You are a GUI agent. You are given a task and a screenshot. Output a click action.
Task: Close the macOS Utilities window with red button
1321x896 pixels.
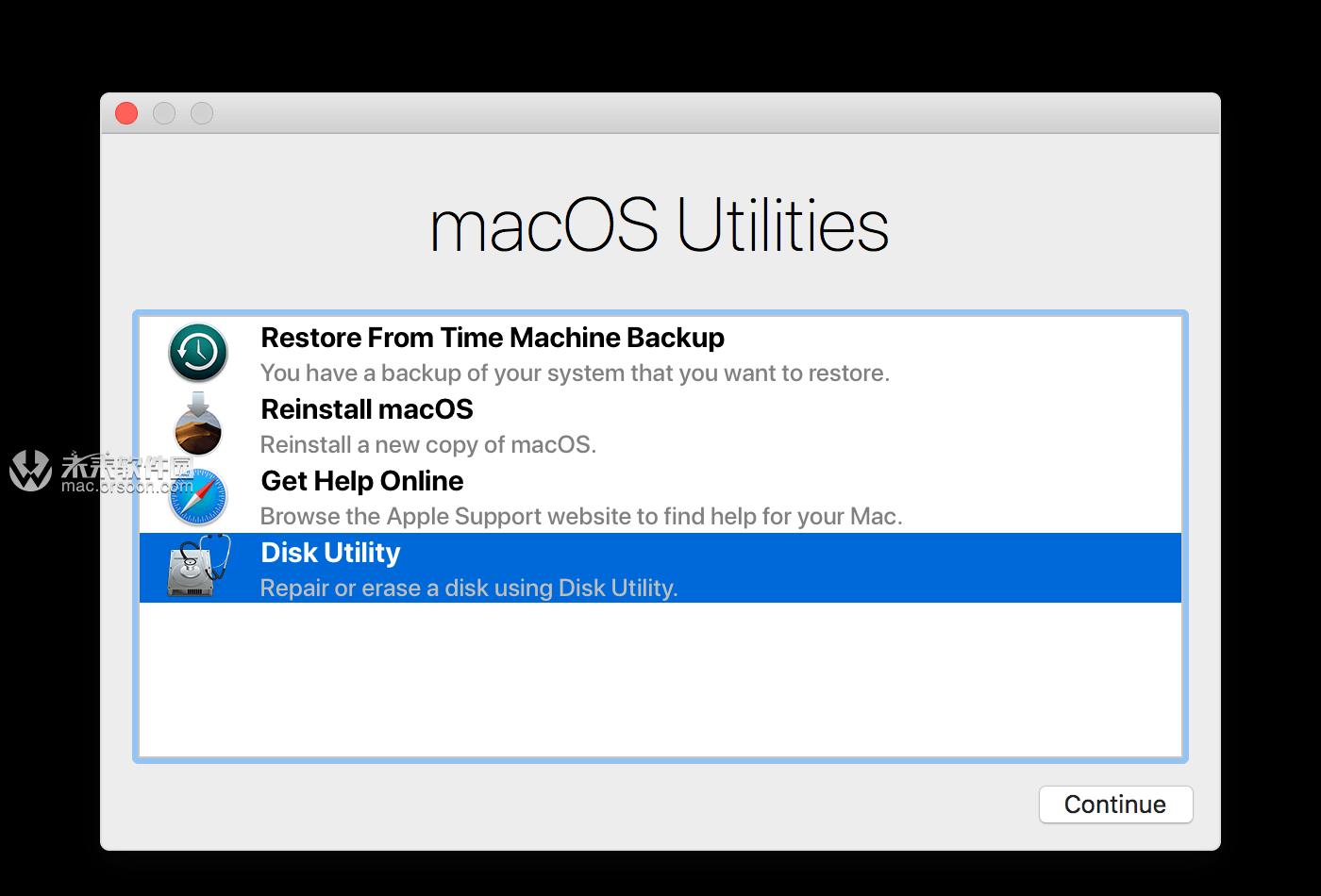[126, 113]
